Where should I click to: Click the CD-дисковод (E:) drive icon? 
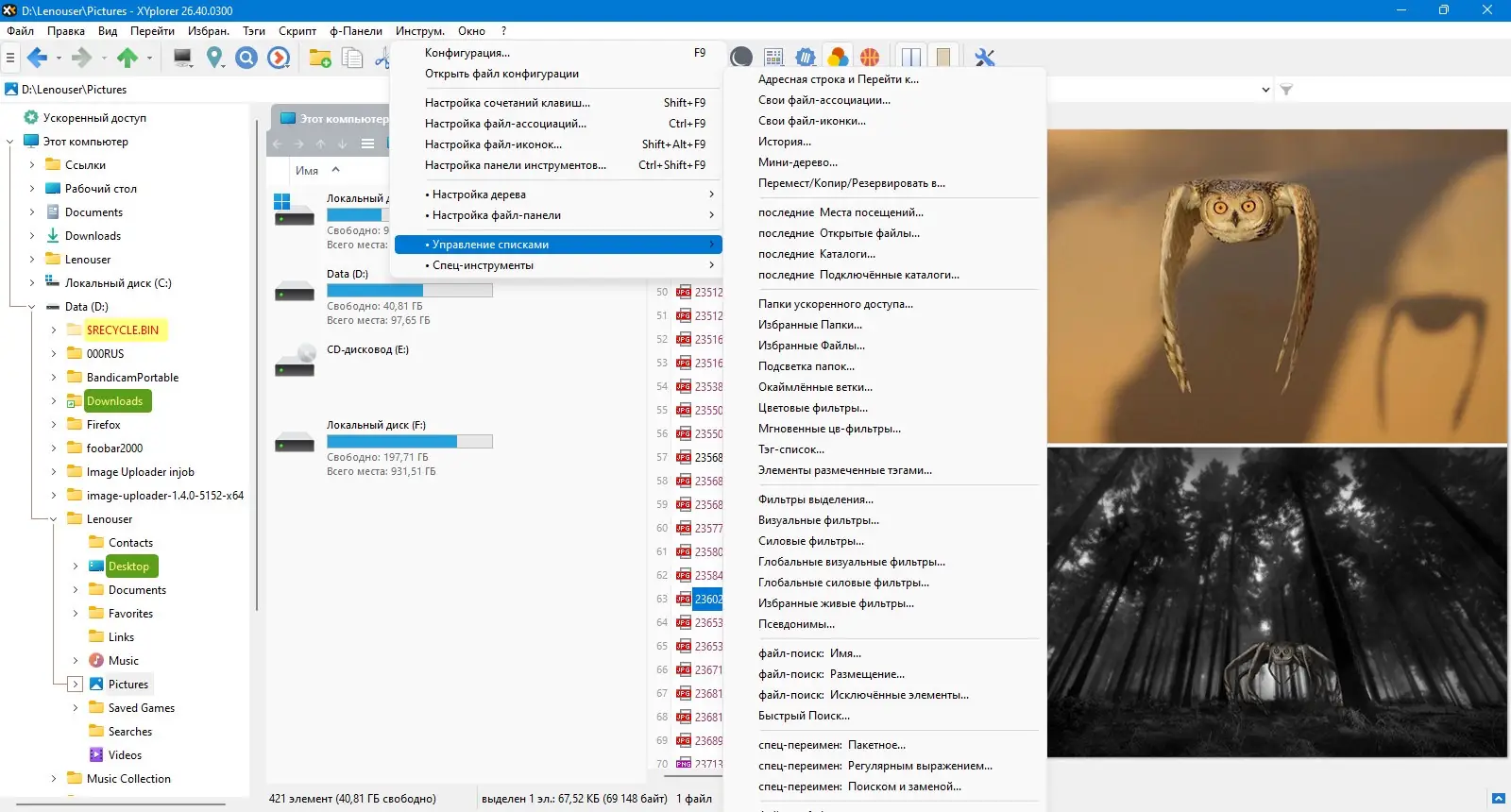coord(295,361)
